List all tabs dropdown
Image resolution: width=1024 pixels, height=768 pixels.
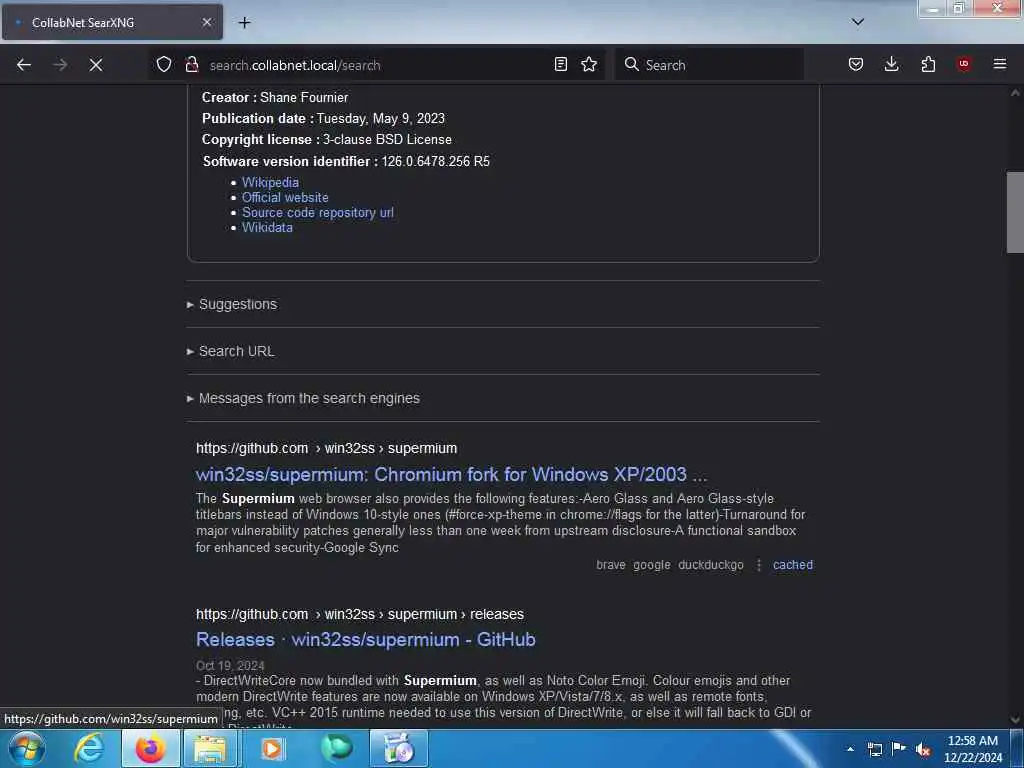pyautogui.click(x=858, y=22)
